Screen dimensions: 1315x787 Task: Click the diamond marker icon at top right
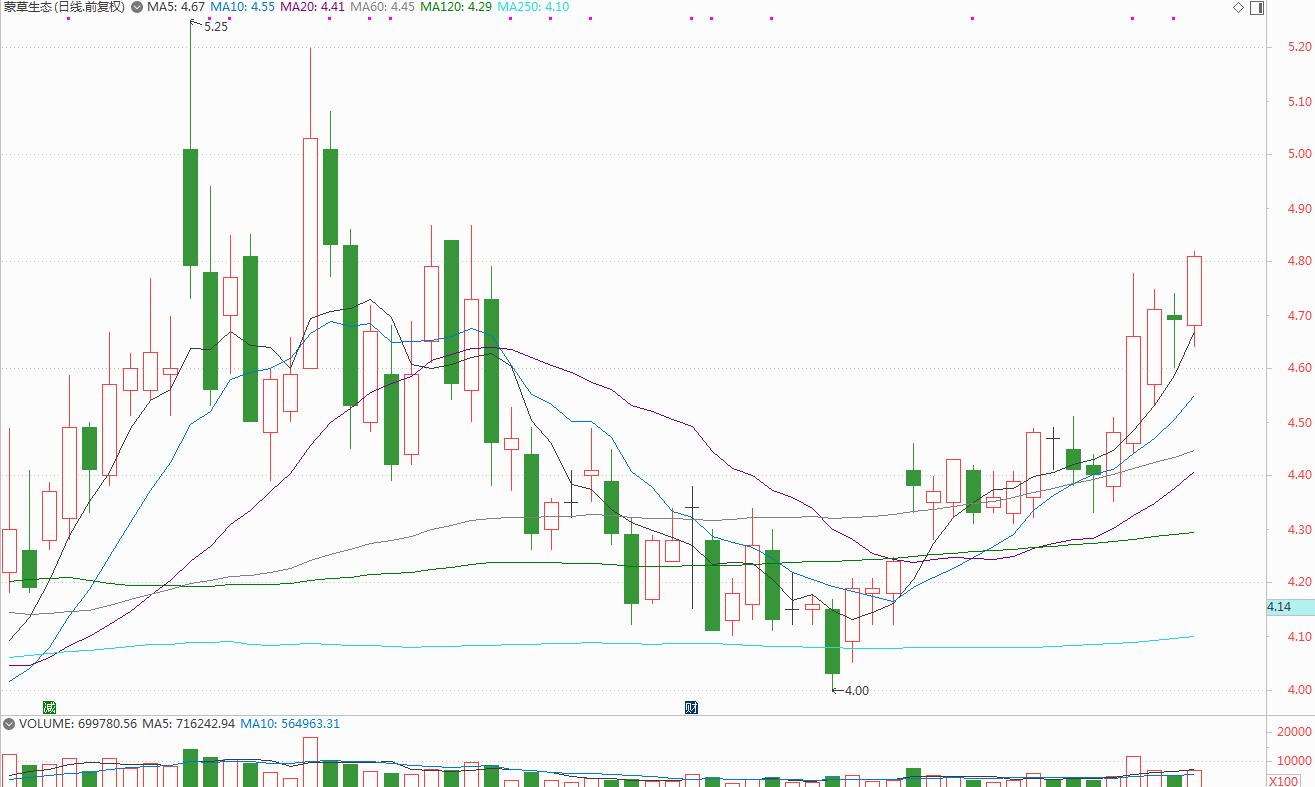1238,7
